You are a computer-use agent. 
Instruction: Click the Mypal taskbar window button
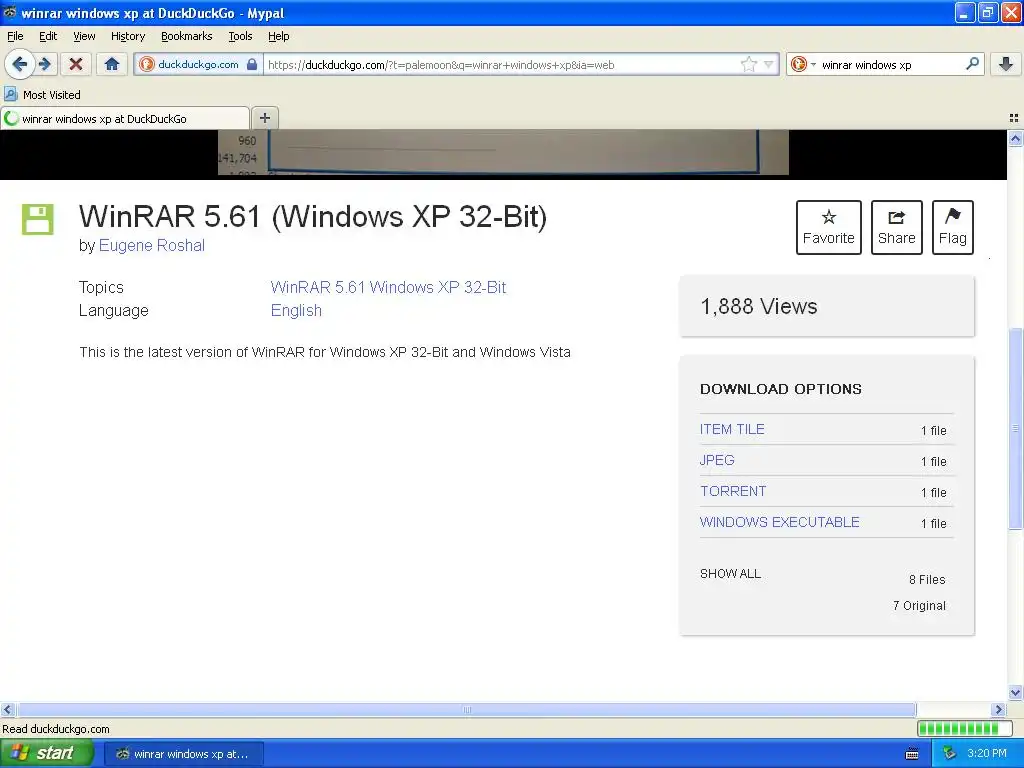click(x=184, y=754)
